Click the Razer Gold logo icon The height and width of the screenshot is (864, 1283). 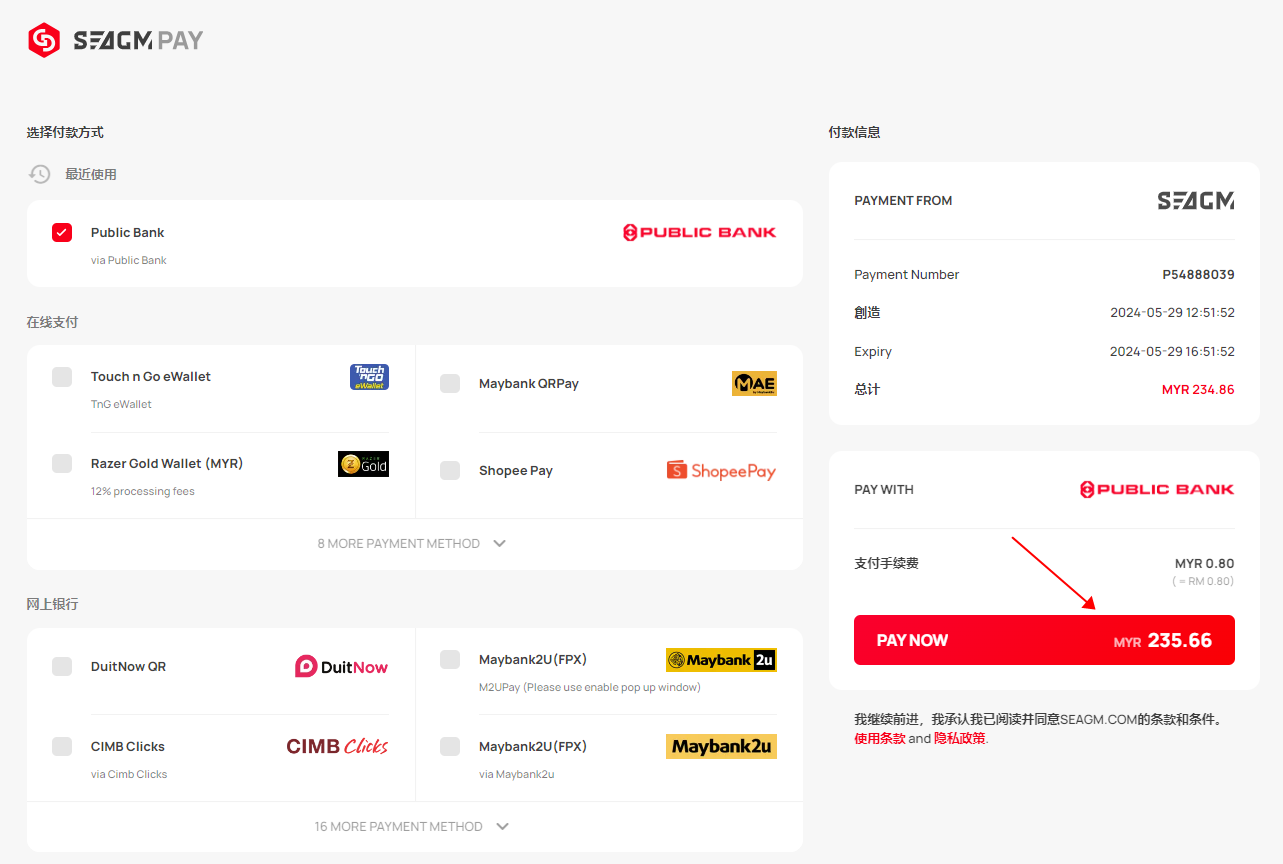click(363, 464)
